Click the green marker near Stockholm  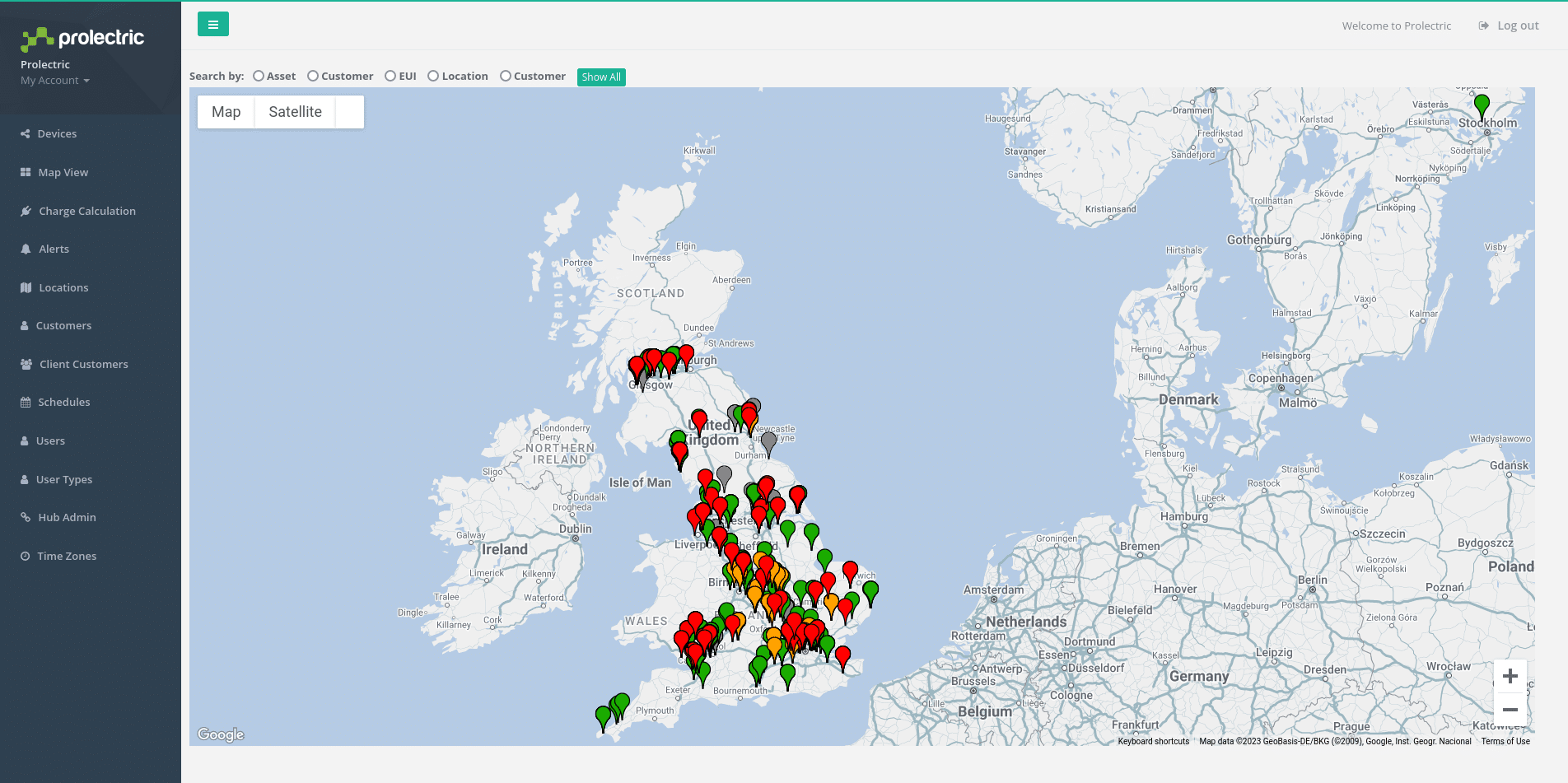point(1482,105)
